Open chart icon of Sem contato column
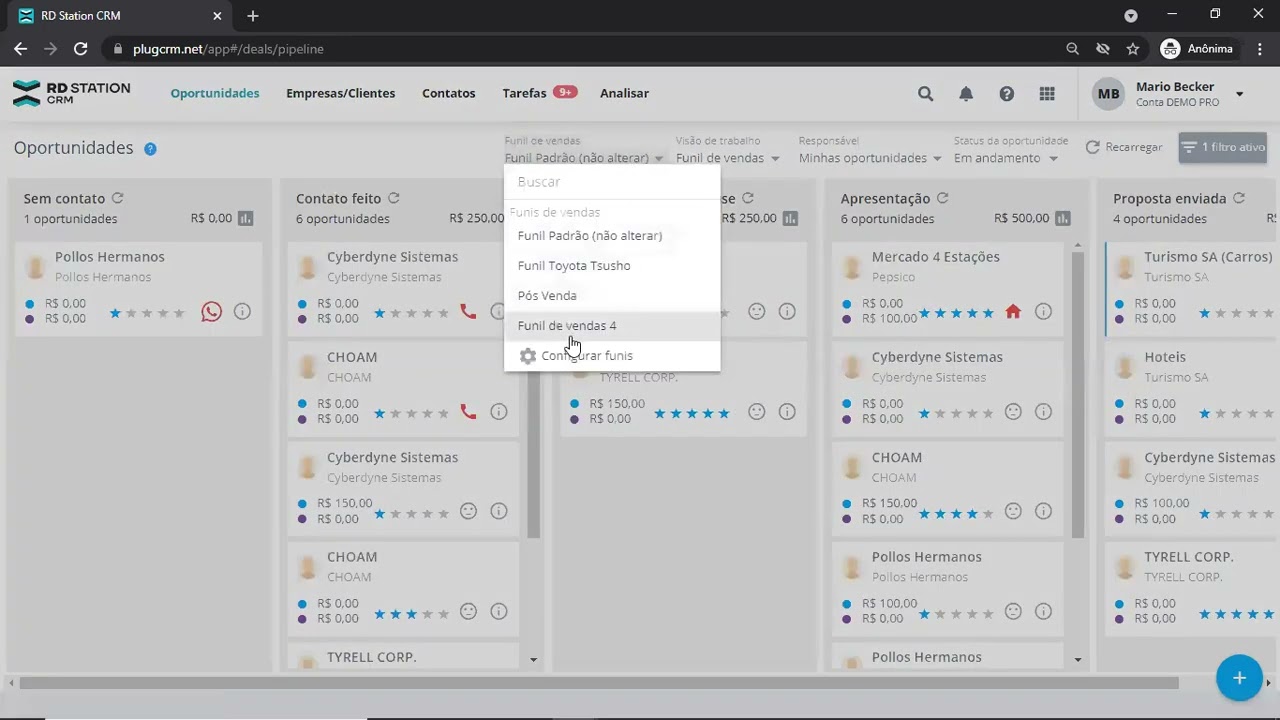 coord(246,218)
